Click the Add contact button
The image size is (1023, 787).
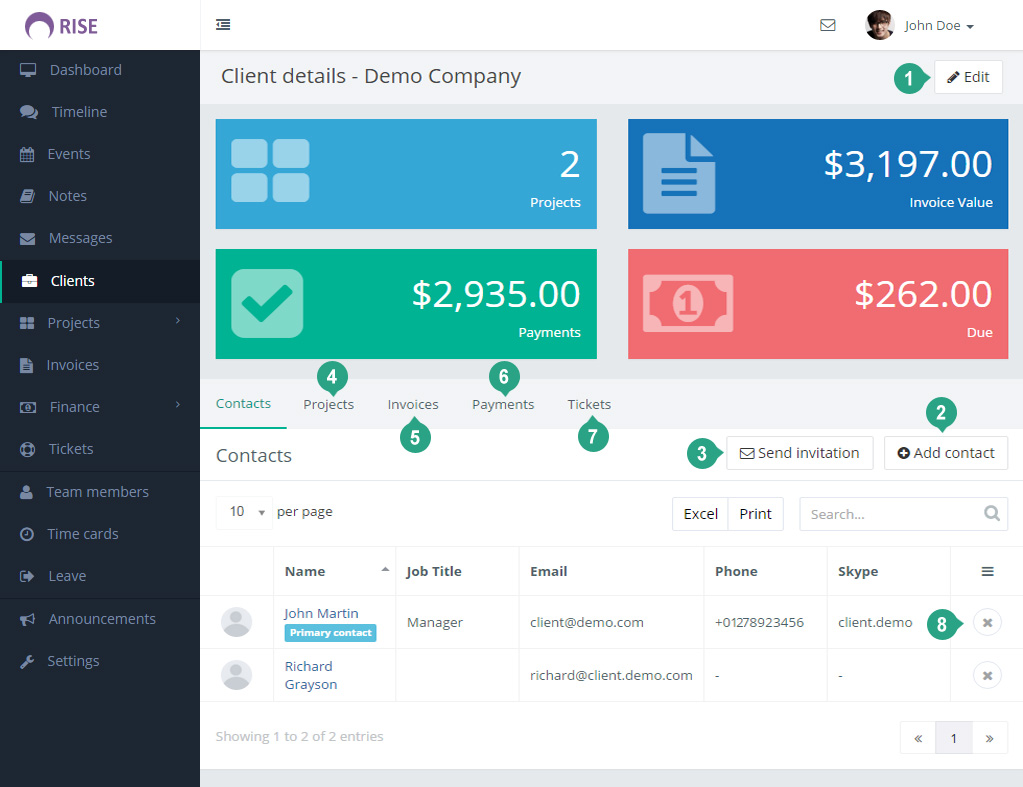click(946, 453)
